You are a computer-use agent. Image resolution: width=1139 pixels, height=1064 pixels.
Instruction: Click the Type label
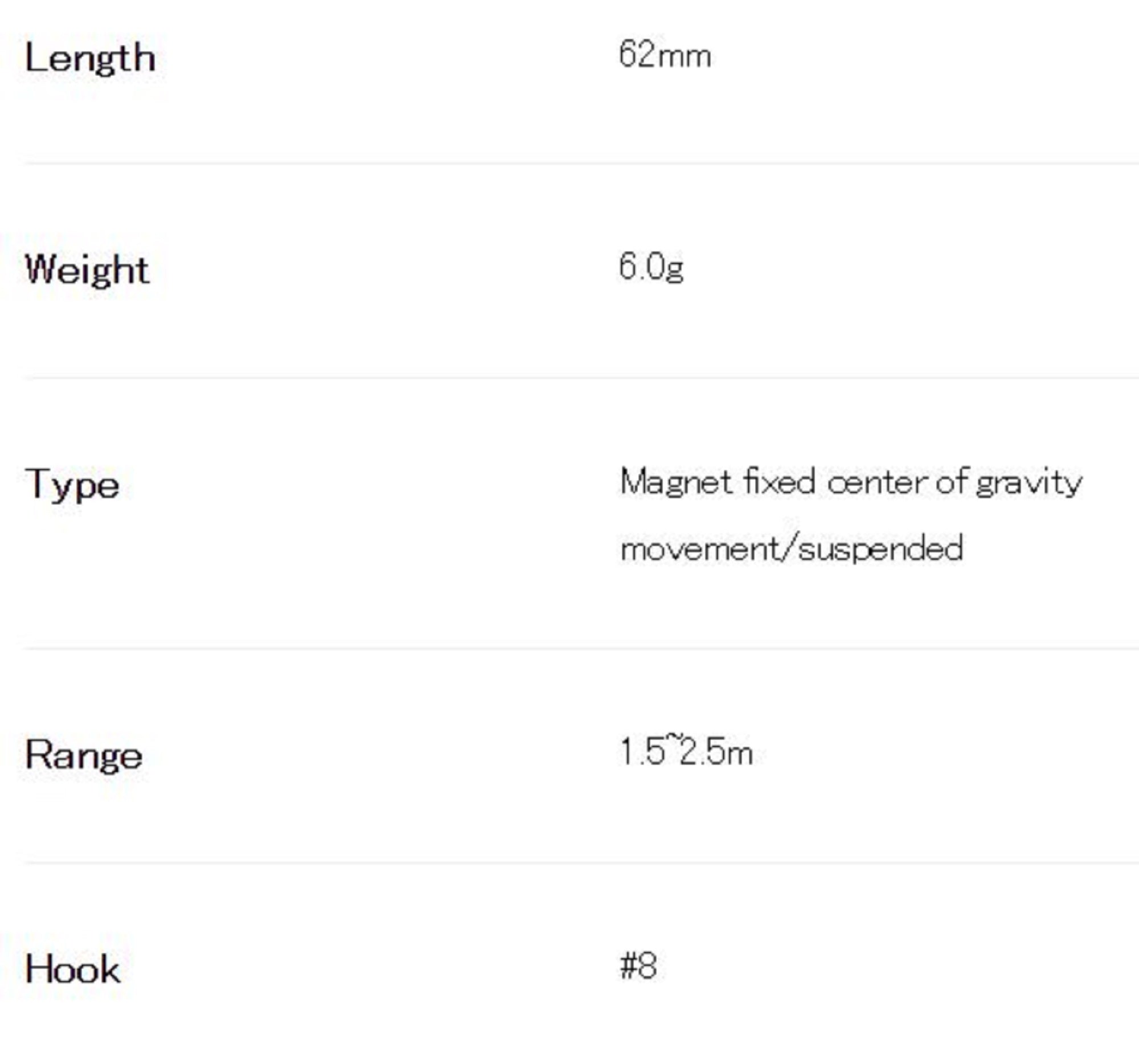pyautogui.click(x=72, y=485)
